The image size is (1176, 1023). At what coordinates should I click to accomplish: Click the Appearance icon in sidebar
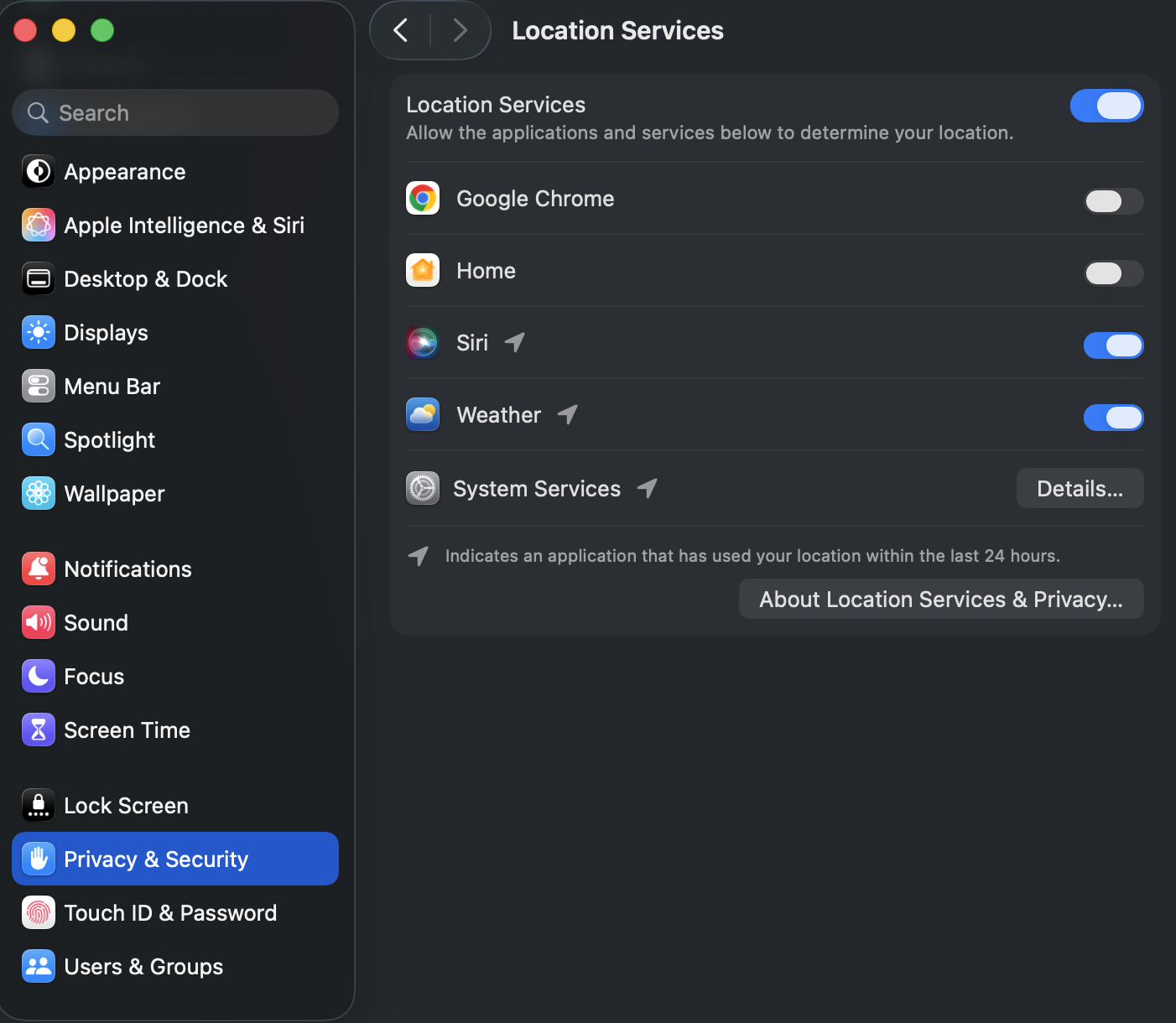coord(39,172)
